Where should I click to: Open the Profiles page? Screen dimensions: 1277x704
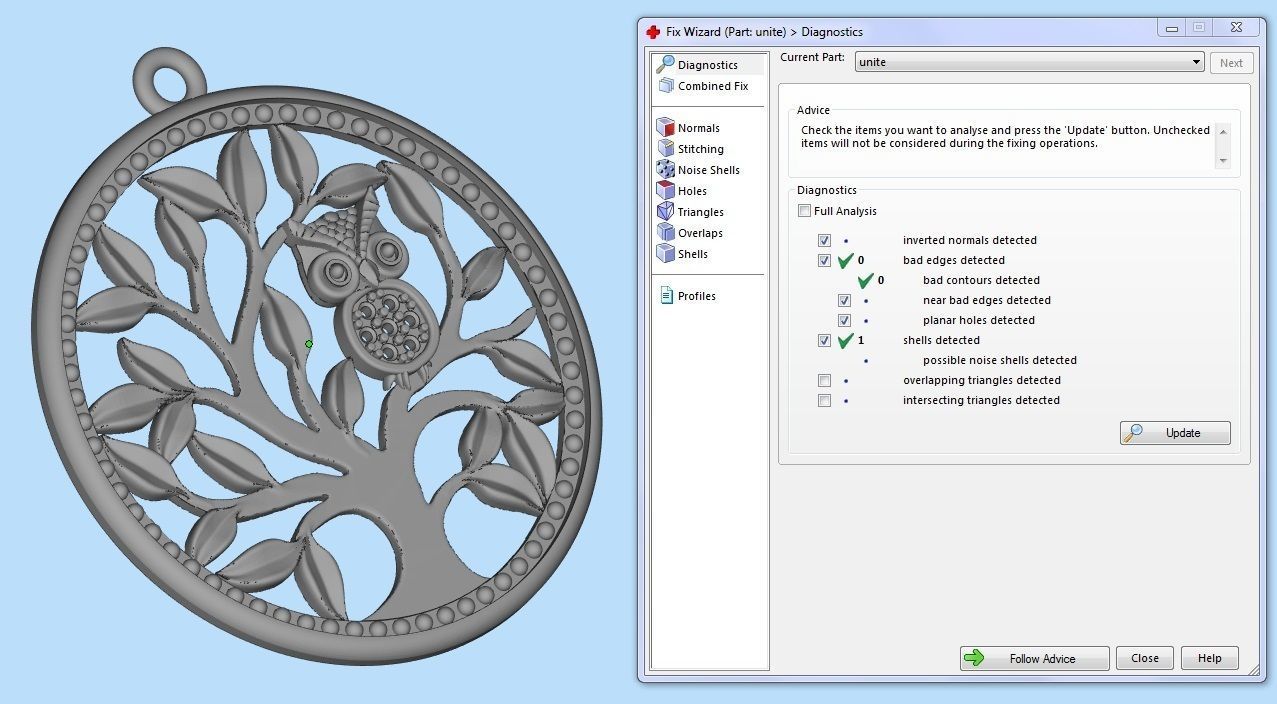pyautogui.click(x=697, y=296)
